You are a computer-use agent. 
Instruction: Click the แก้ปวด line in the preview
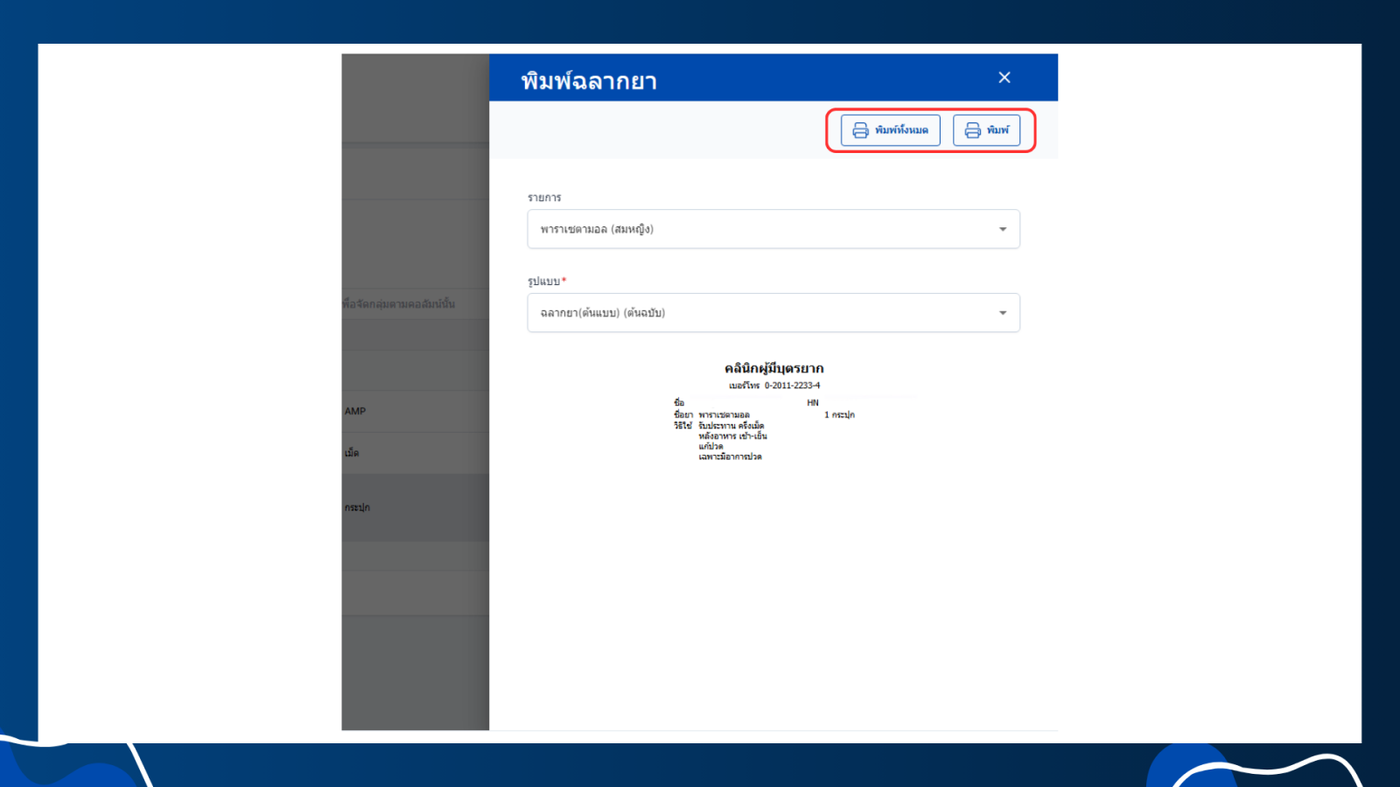pos(710,446)
